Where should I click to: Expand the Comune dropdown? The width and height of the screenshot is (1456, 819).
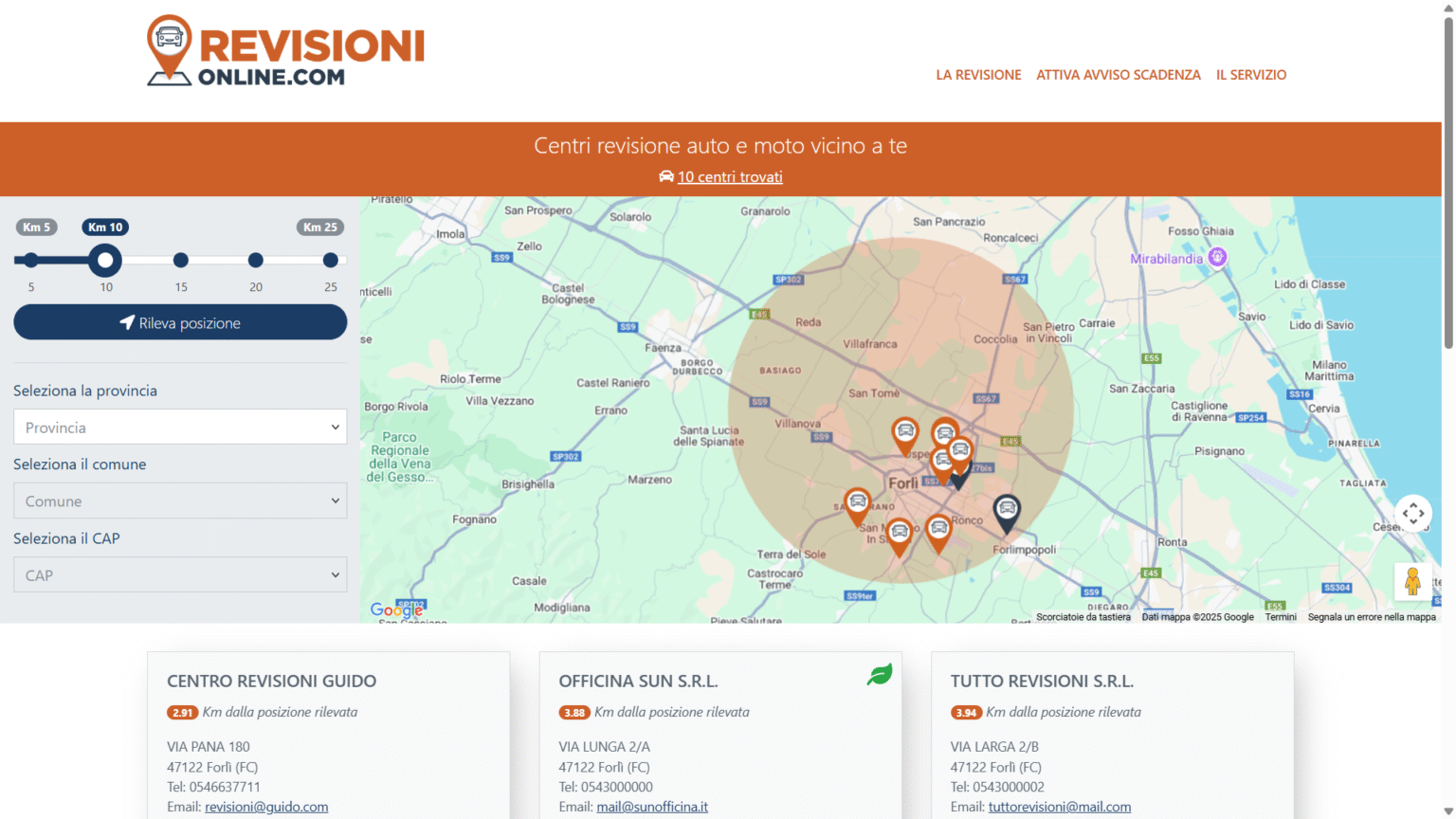pyautogui.click(x=180, y=501)
